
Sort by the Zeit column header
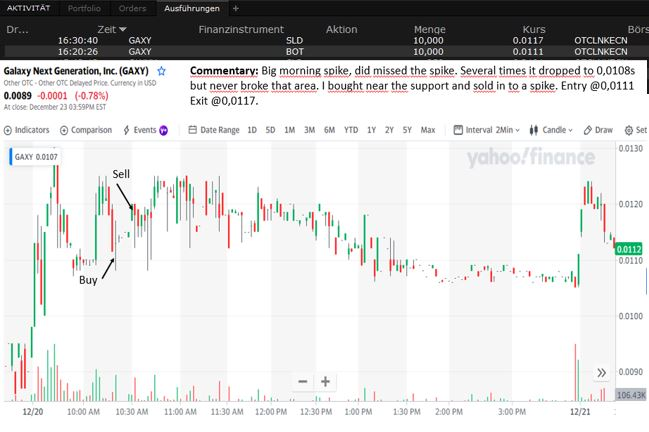pos(112,29)
